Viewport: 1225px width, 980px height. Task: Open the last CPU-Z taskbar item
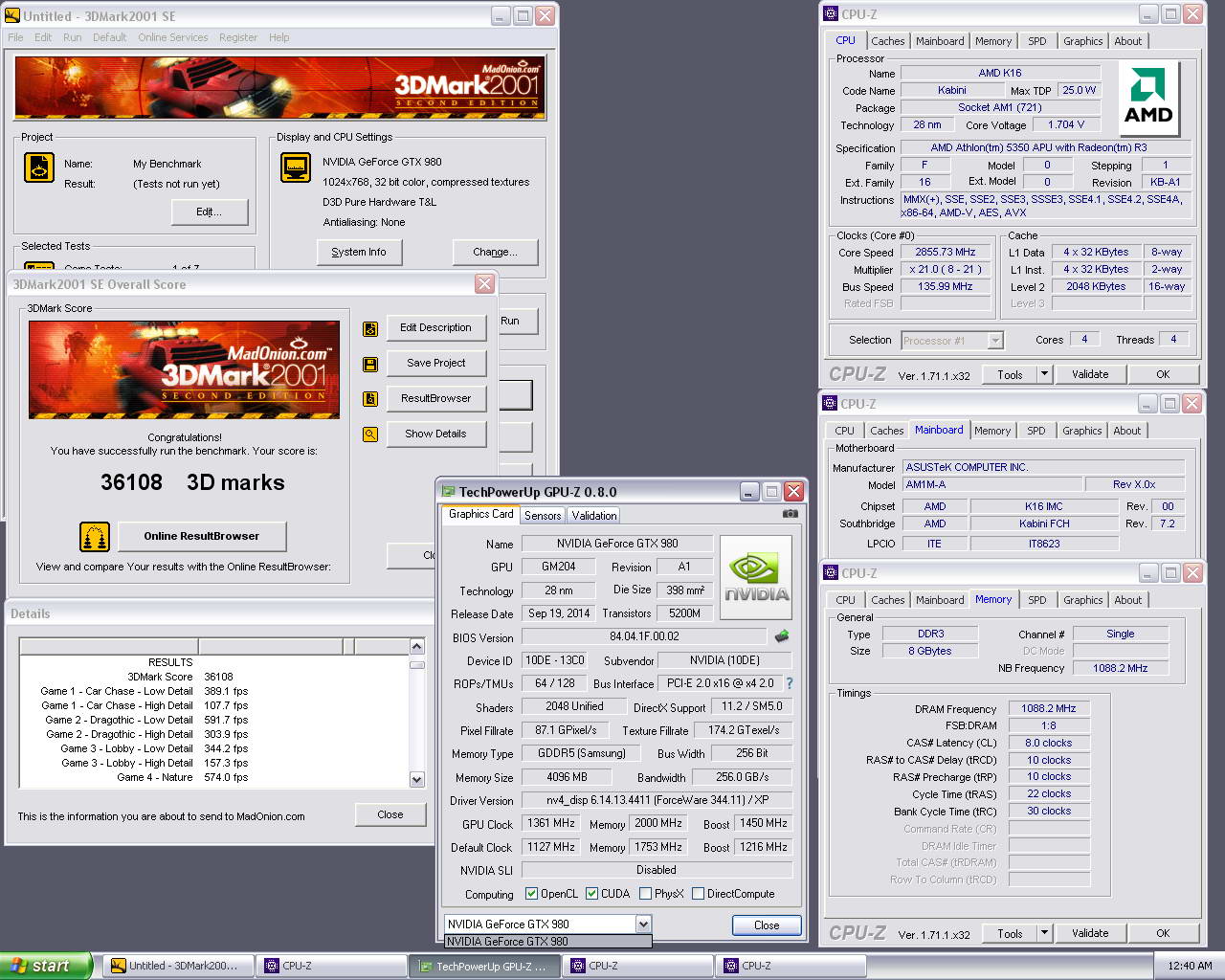(791, 967)
